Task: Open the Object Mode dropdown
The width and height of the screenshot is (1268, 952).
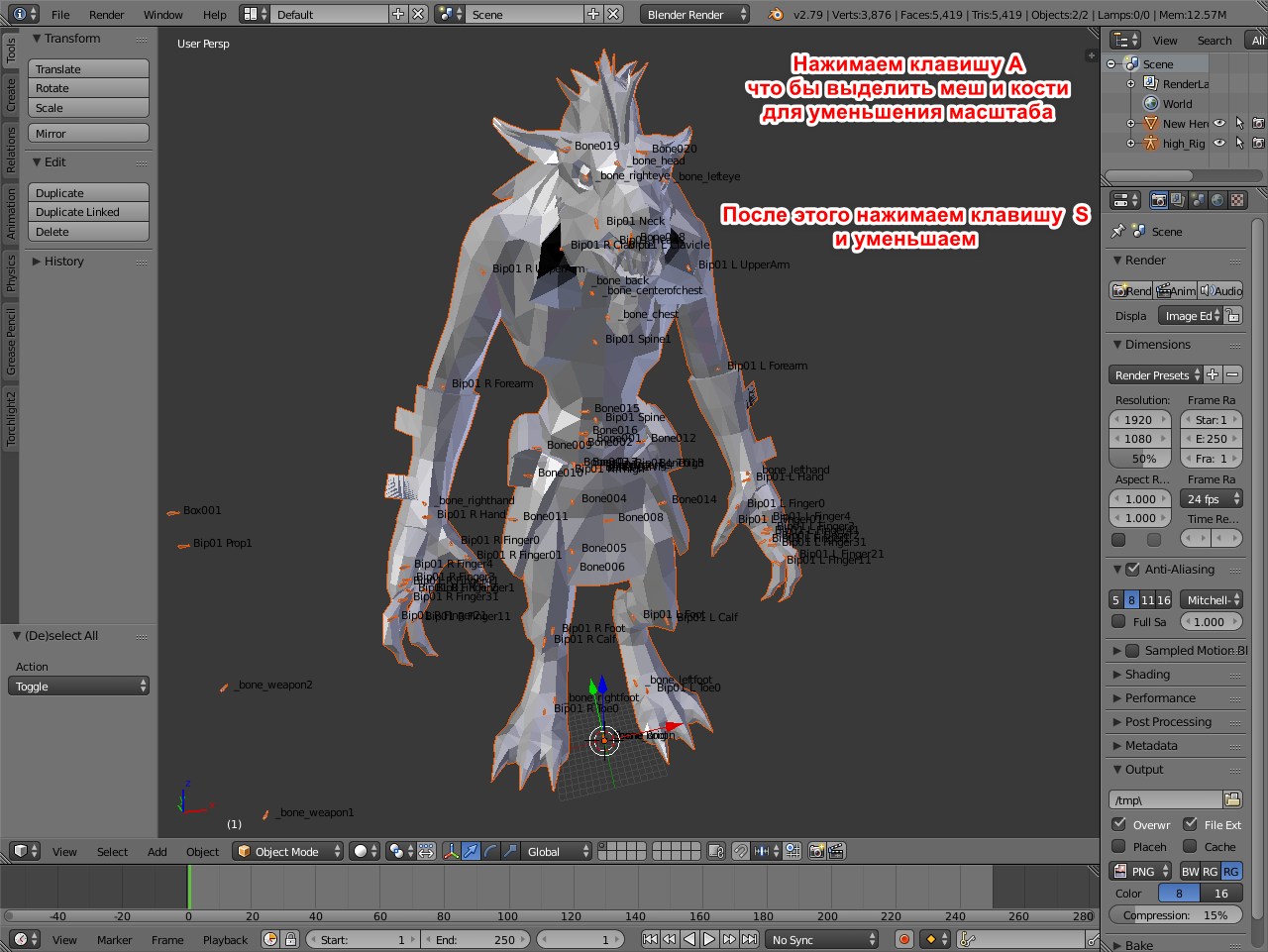Action: (288, 851)
